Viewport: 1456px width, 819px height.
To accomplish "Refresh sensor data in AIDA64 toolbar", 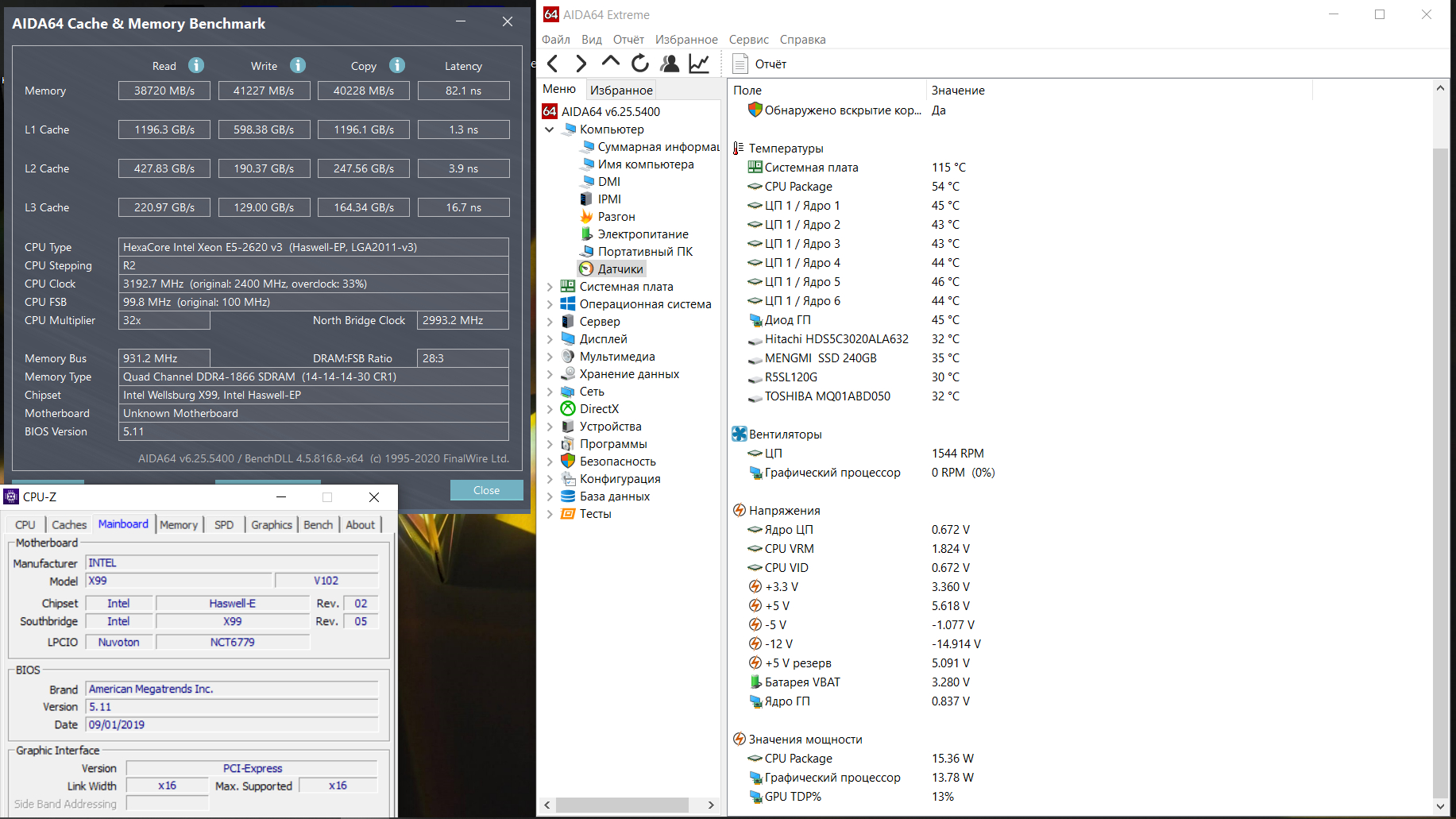I will (x=639, y=64).
